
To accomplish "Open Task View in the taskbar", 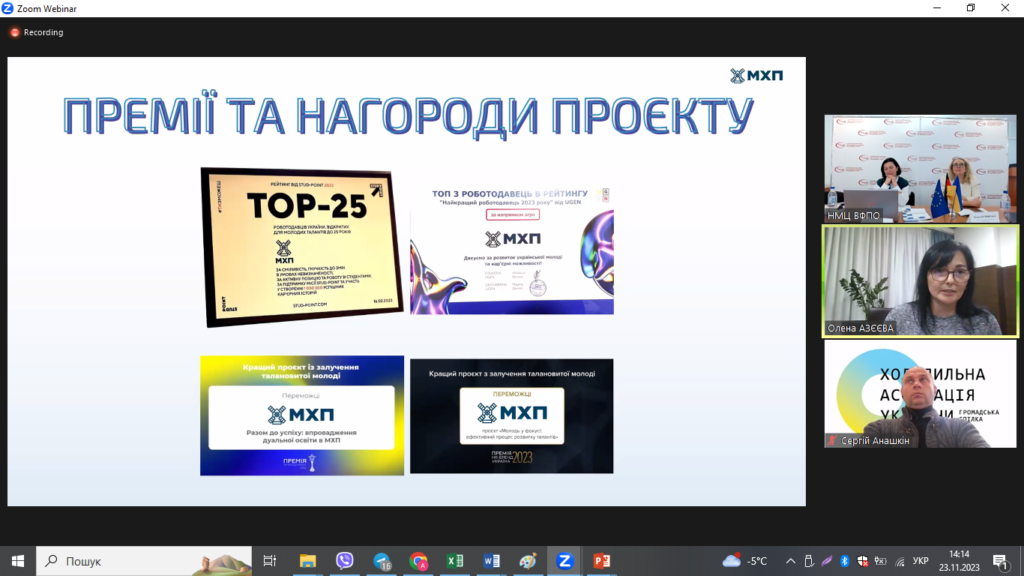I will (x=270, y=561).
